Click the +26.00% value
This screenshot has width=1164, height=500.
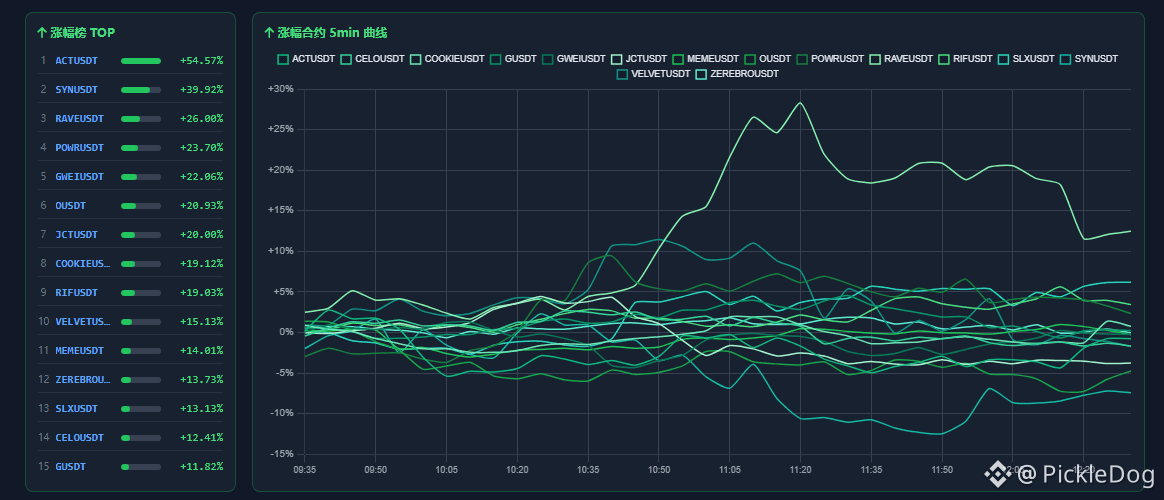(x=201, y=119)
